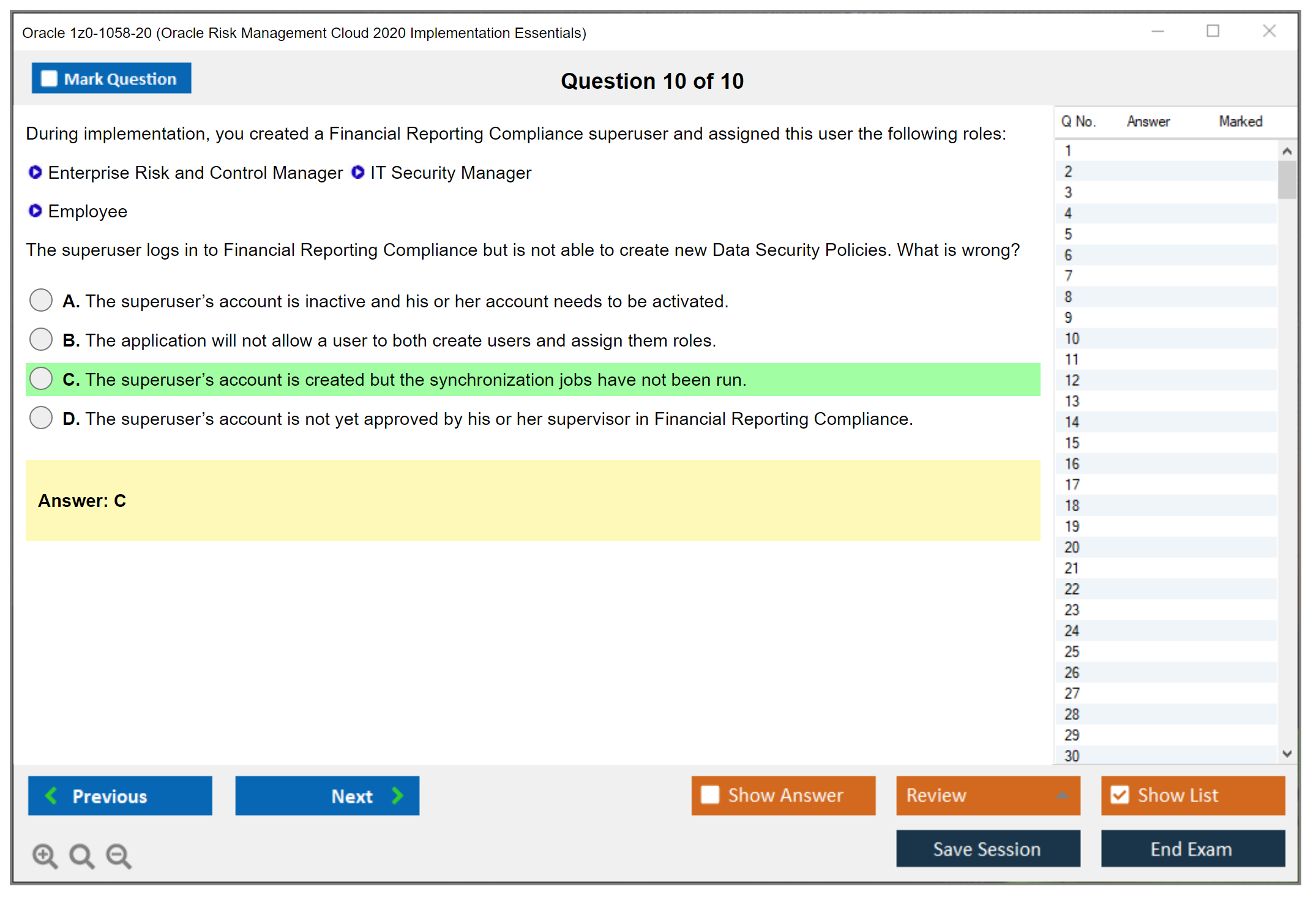Go to the Previous question
The image size is (1316, 900).
pos(120,795)
